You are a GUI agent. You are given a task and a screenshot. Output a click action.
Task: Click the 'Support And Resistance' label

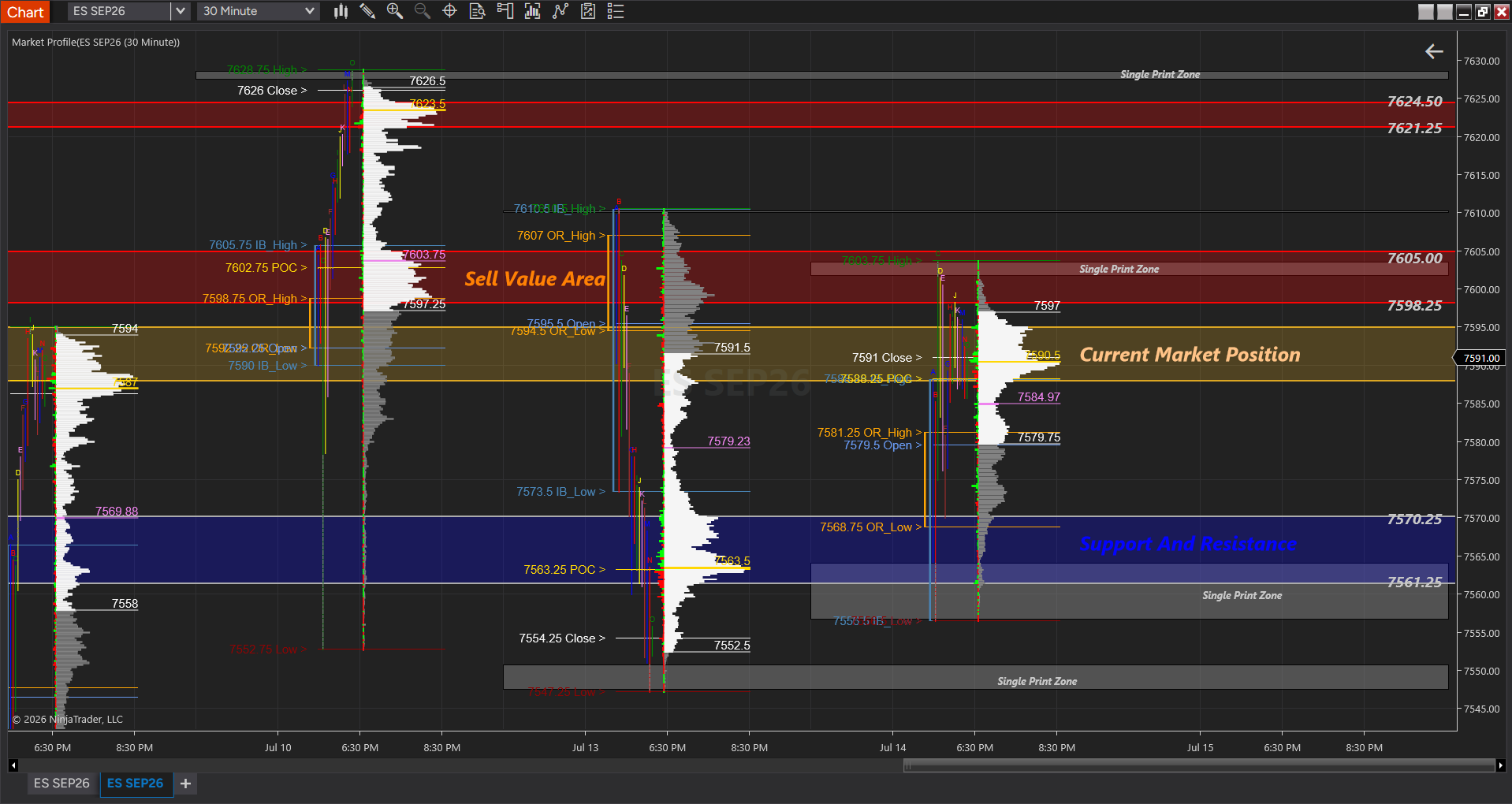(x=1188, y=544)
